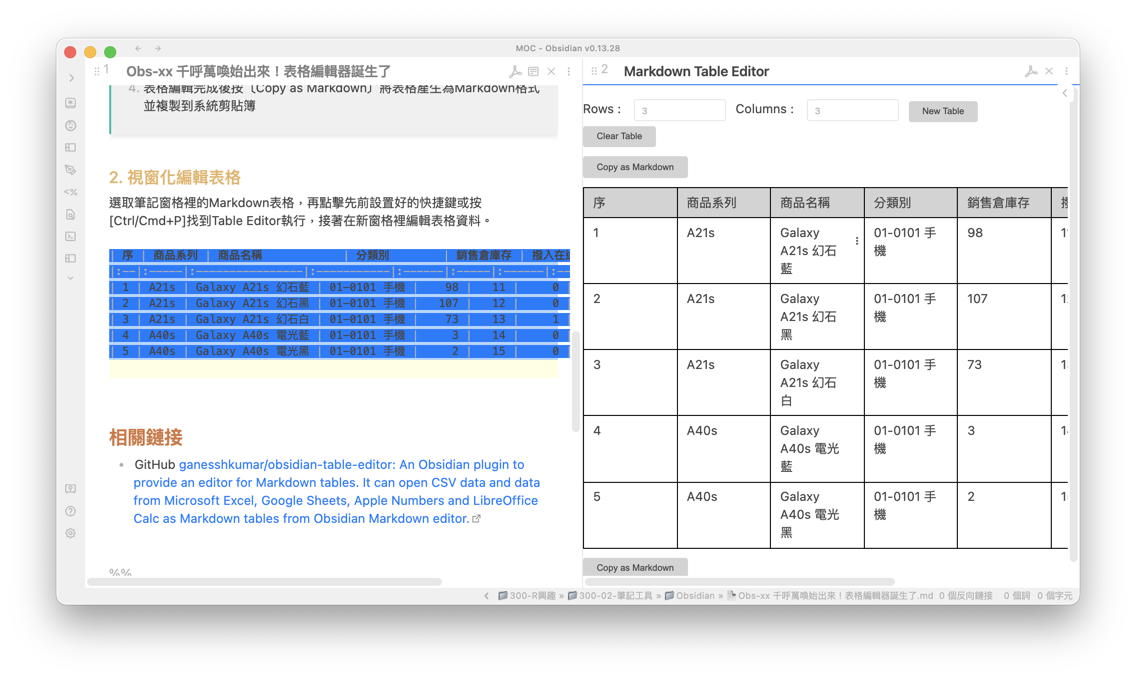Open the cell options dots in 'Galaxy A21s 幻石藍' cell
This screenshot has width=1136, height=679.
coord(857,241)
